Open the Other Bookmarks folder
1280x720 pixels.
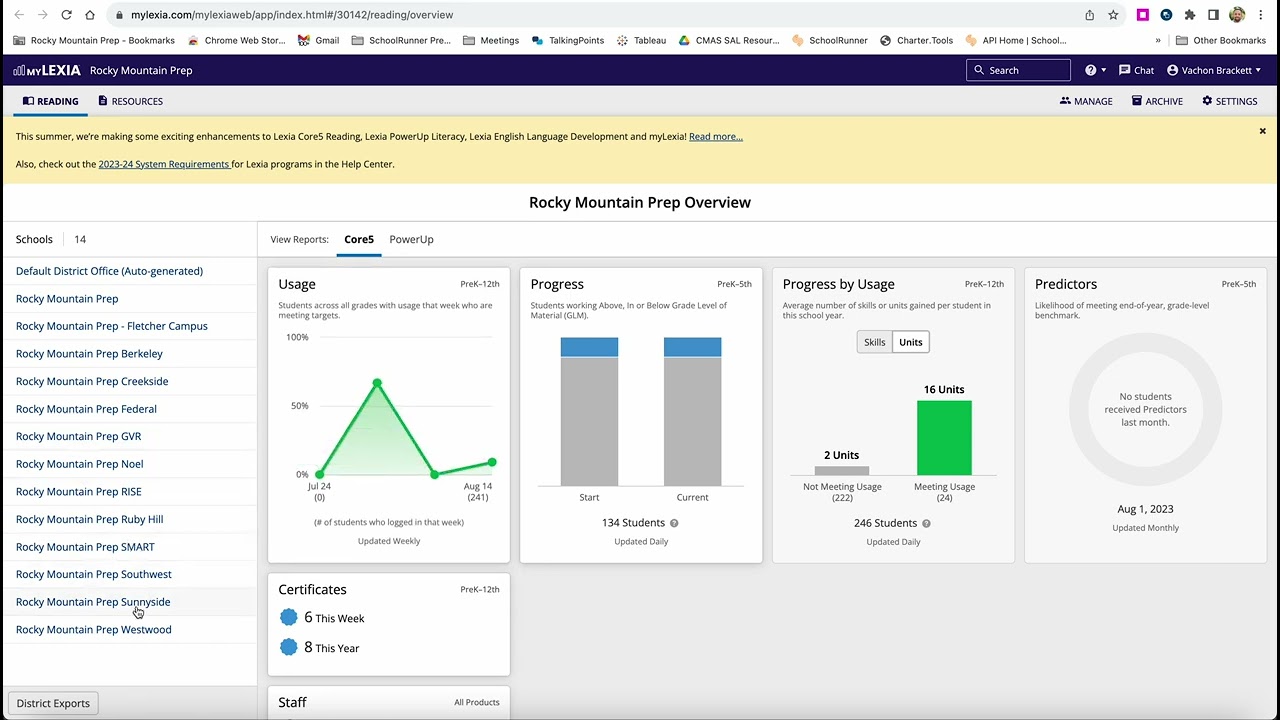click(1221, 41)
